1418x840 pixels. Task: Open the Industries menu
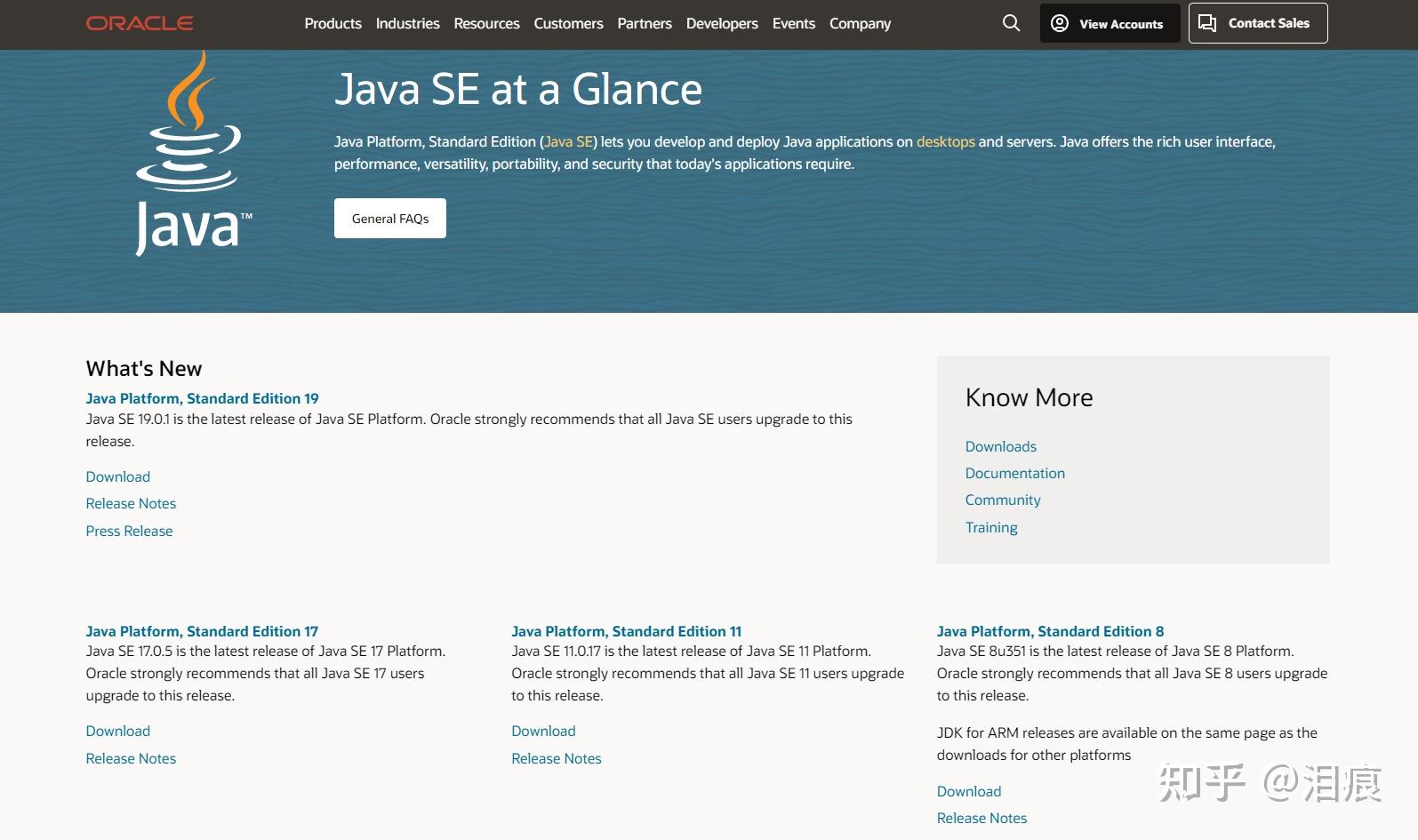[x=407, y=24]
